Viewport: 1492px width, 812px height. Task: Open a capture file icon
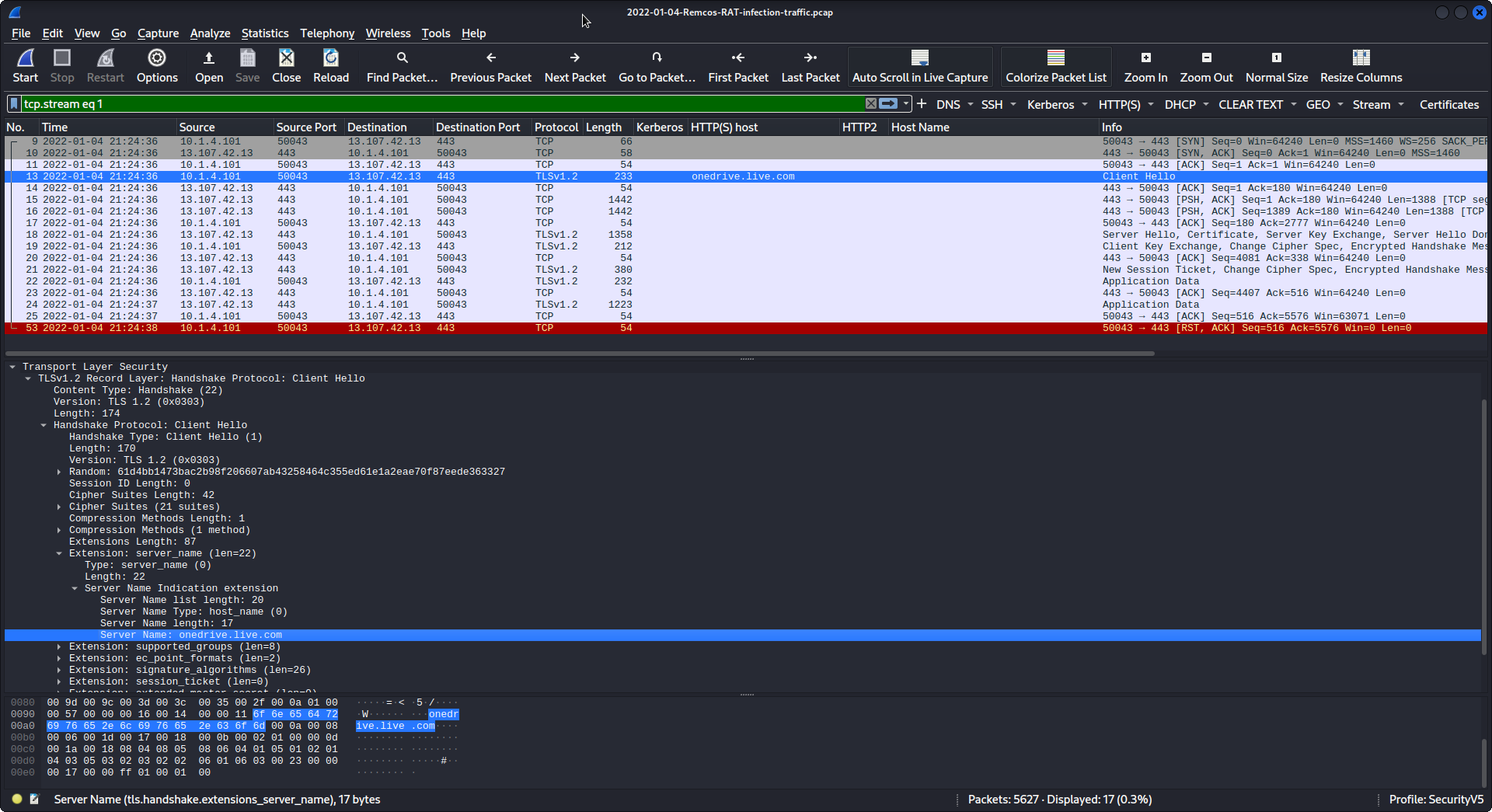[208, 58]
